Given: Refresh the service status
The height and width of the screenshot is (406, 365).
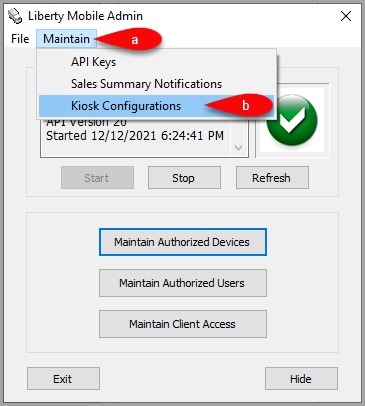Looking at the screenshot, I should pyautogui.click(x=272, y=178).
